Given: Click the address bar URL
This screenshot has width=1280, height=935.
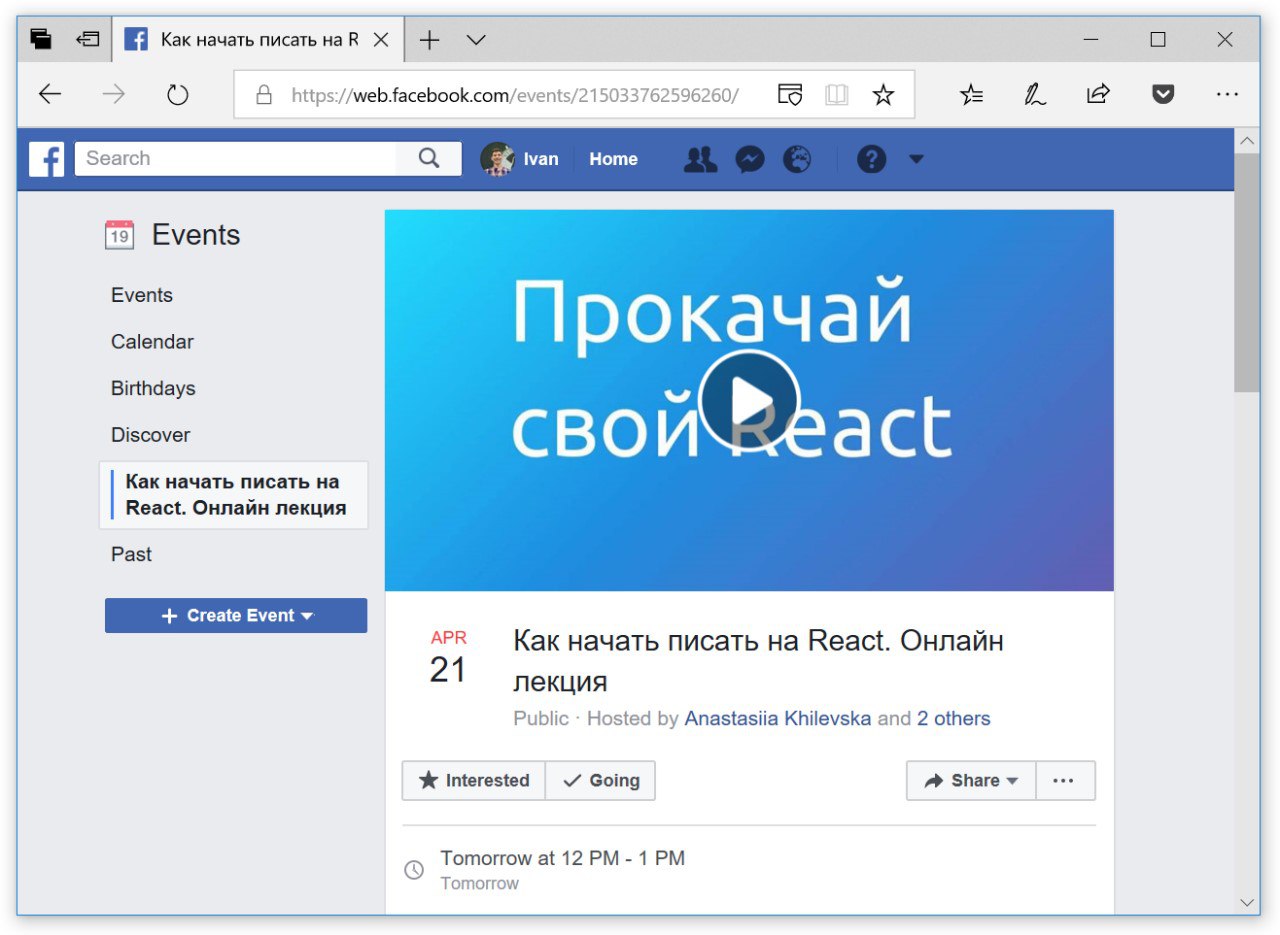Looking at the screenshot, I should coord(515,95).
